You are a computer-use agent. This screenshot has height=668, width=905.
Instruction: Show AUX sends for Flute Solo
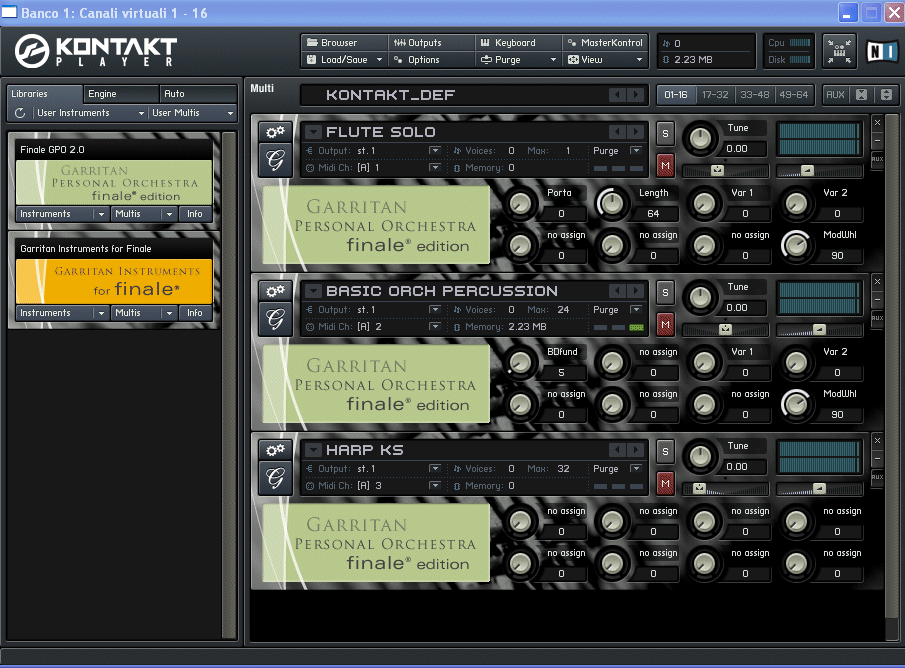point(877,159)
